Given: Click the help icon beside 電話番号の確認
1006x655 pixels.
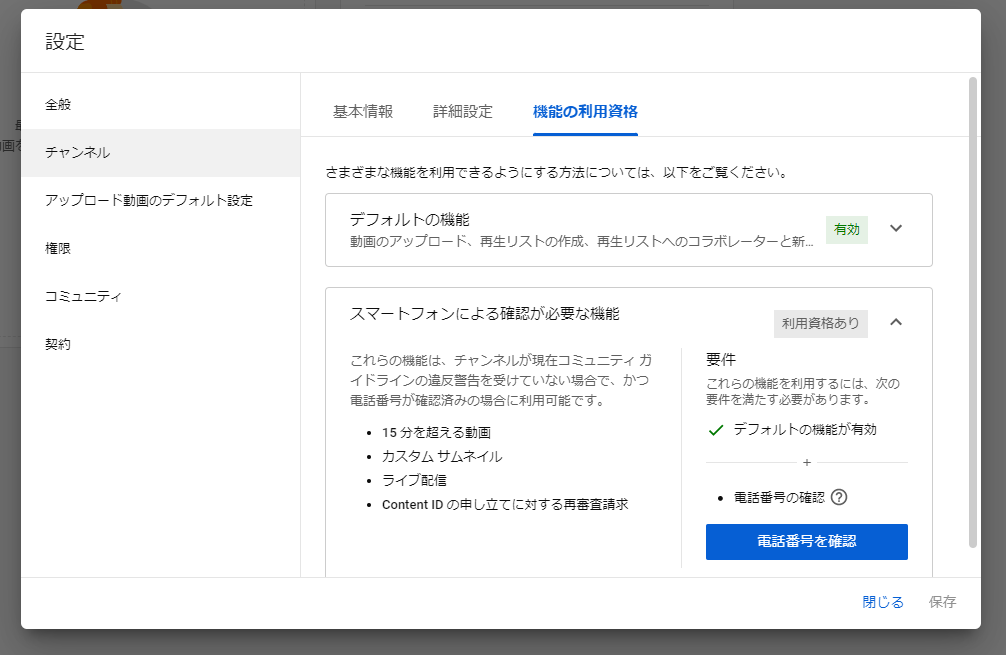Looking at the screenshot, I should [839, 497].
